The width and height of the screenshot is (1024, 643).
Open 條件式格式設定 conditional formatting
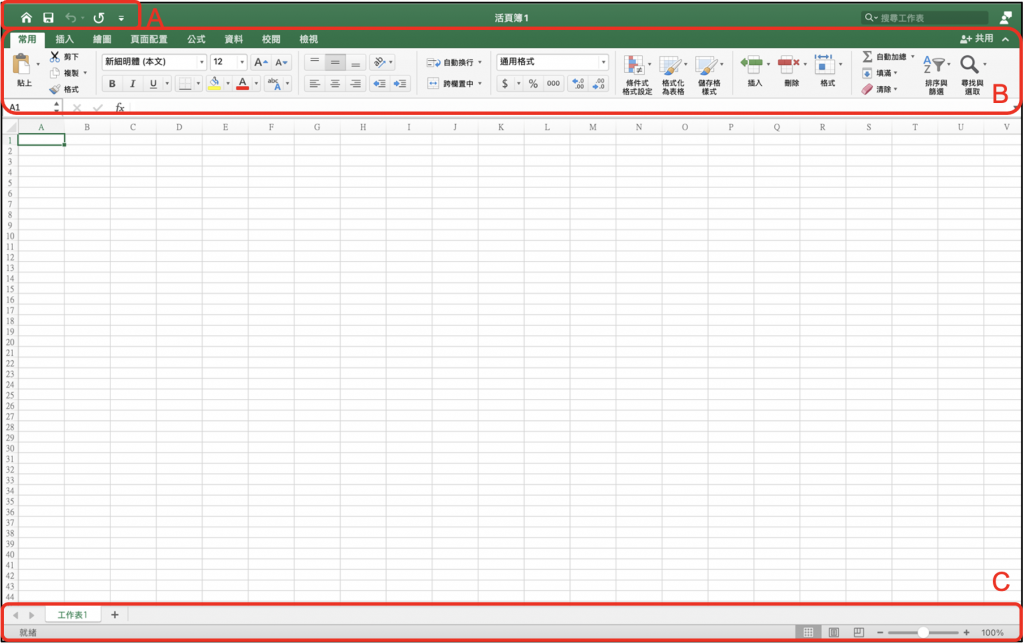pyautogui.click(x=637, y=74)
